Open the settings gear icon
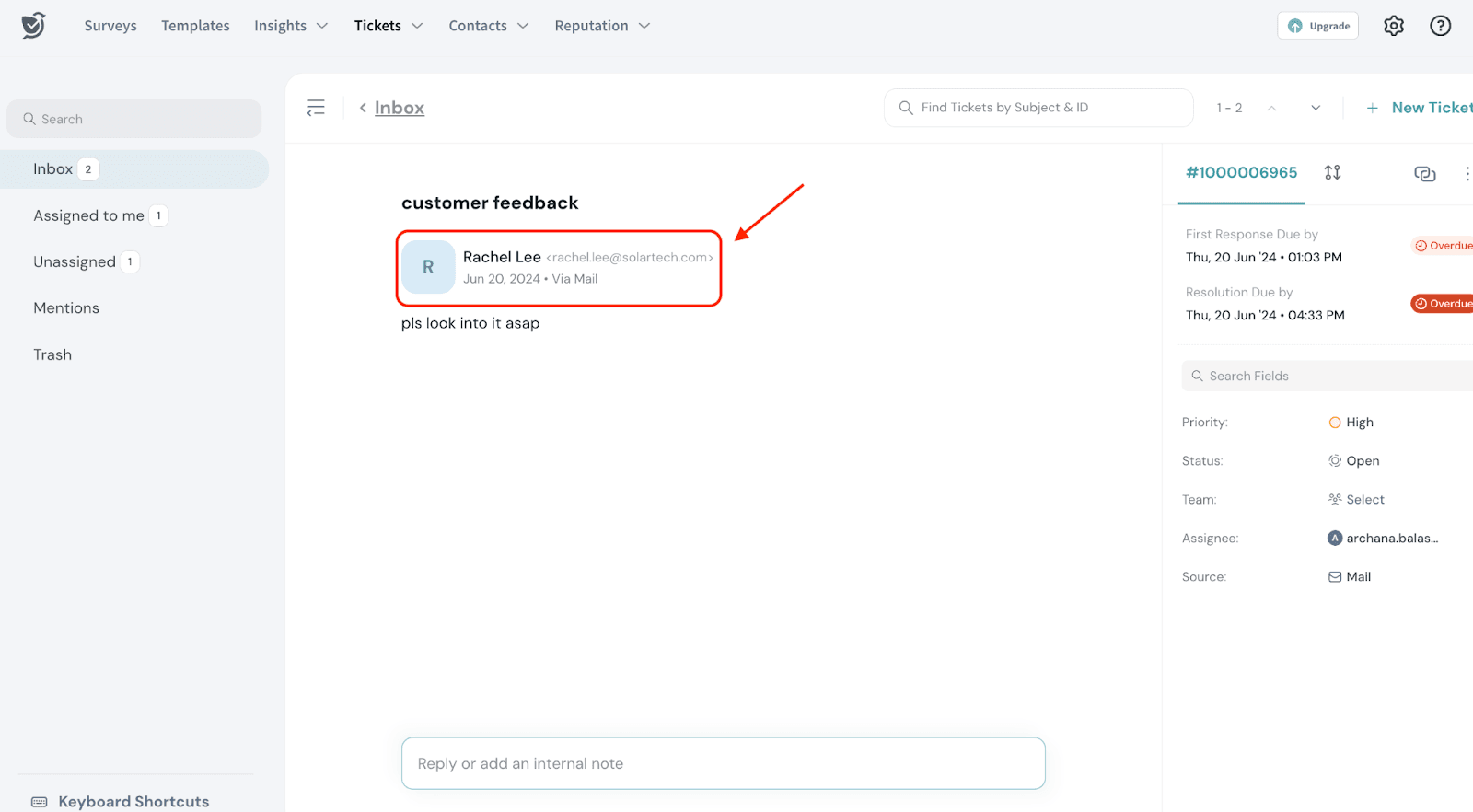 click(x=1393, y=26)
